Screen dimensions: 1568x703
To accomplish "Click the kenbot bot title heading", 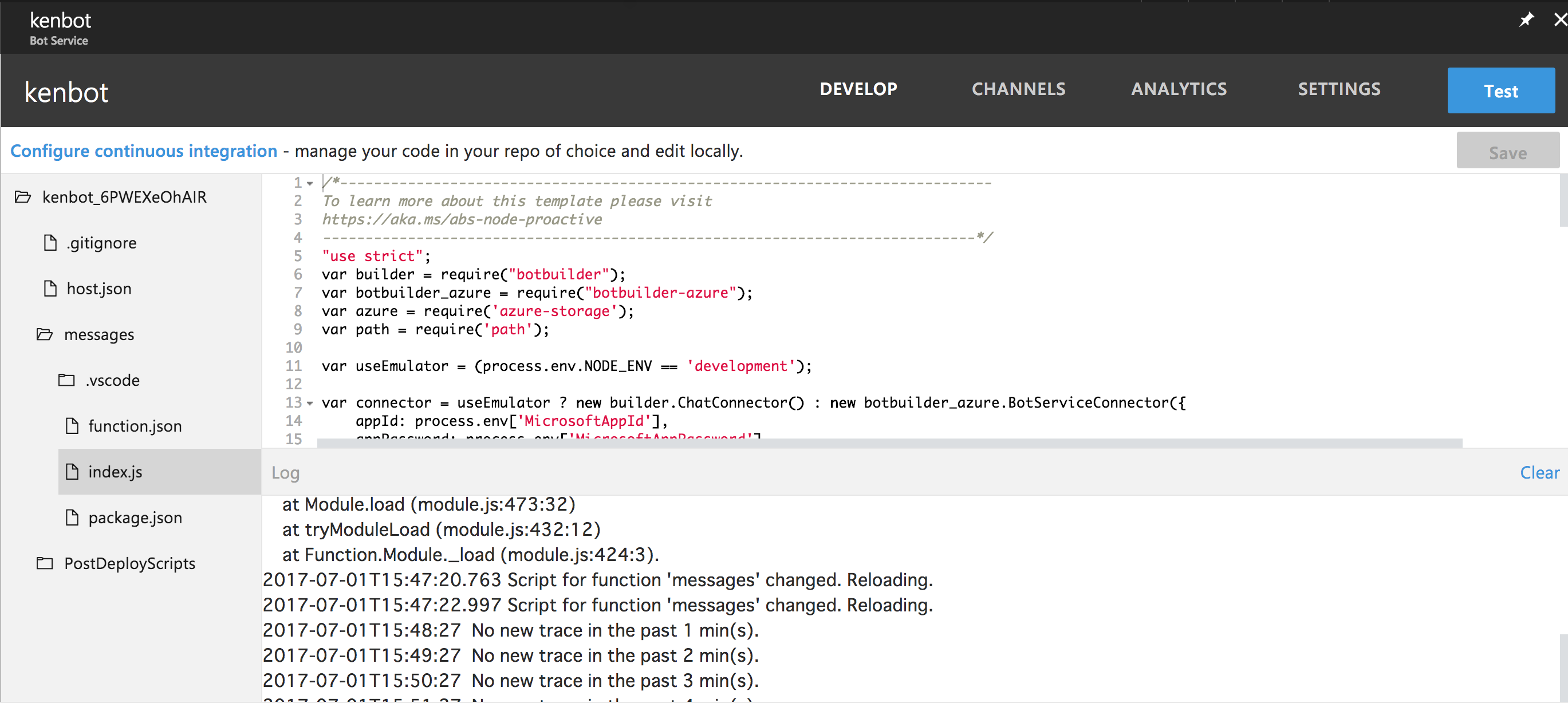I will 66,92.
